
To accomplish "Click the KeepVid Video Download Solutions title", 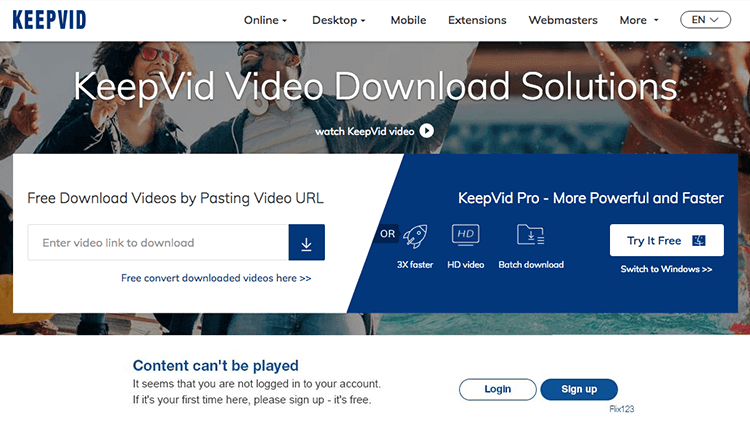I will point(375,87).
